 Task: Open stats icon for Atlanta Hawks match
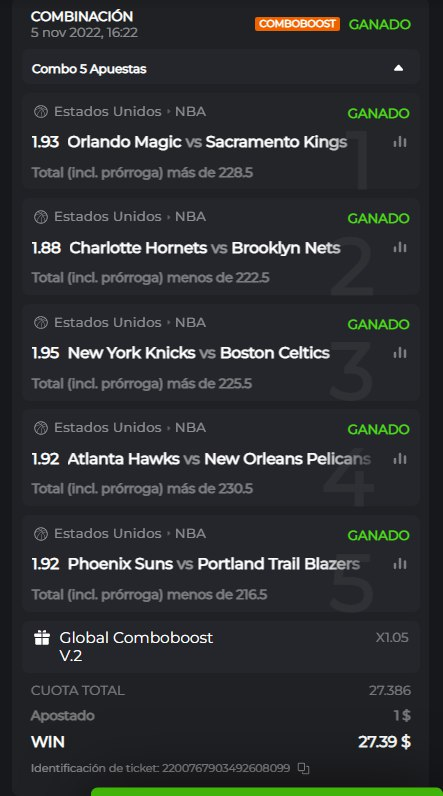[400, 459]
